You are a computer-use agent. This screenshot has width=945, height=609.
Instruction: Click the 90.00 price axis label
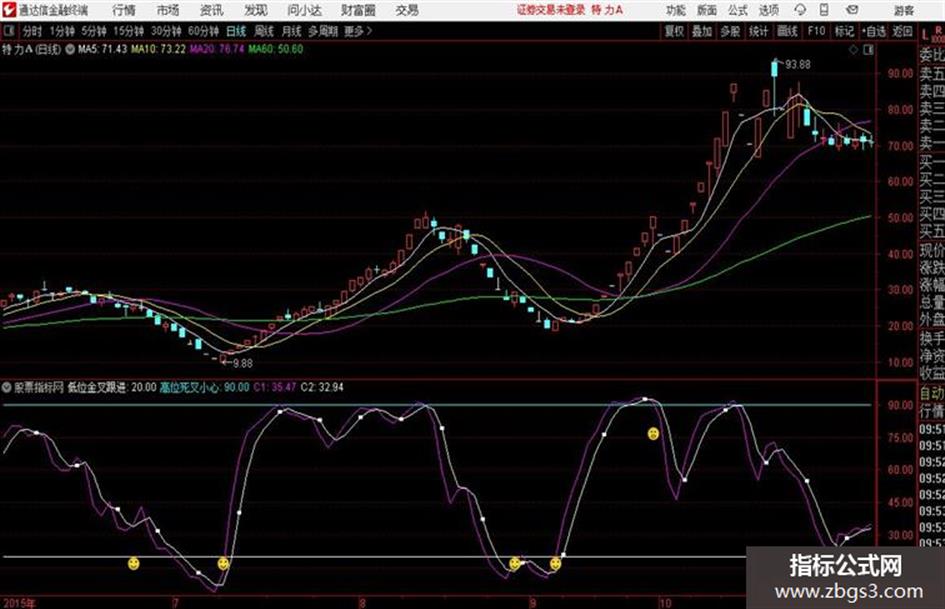(x=900, y=74)
